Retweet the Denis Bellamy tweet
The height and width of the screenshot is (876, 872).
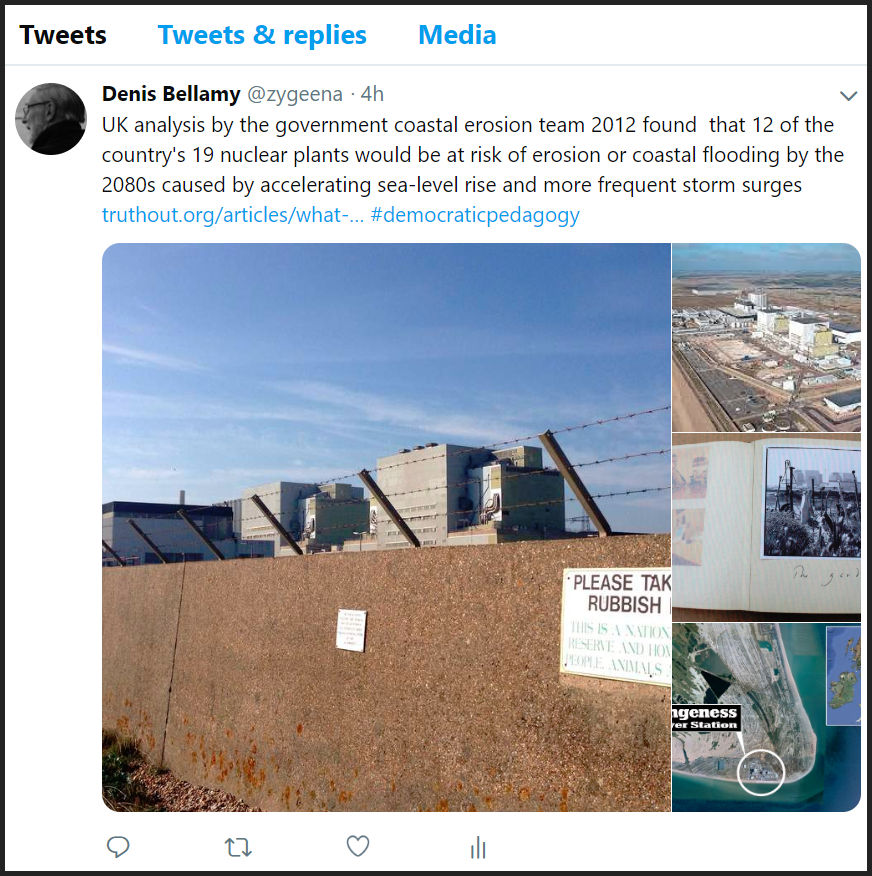[238, 848]
